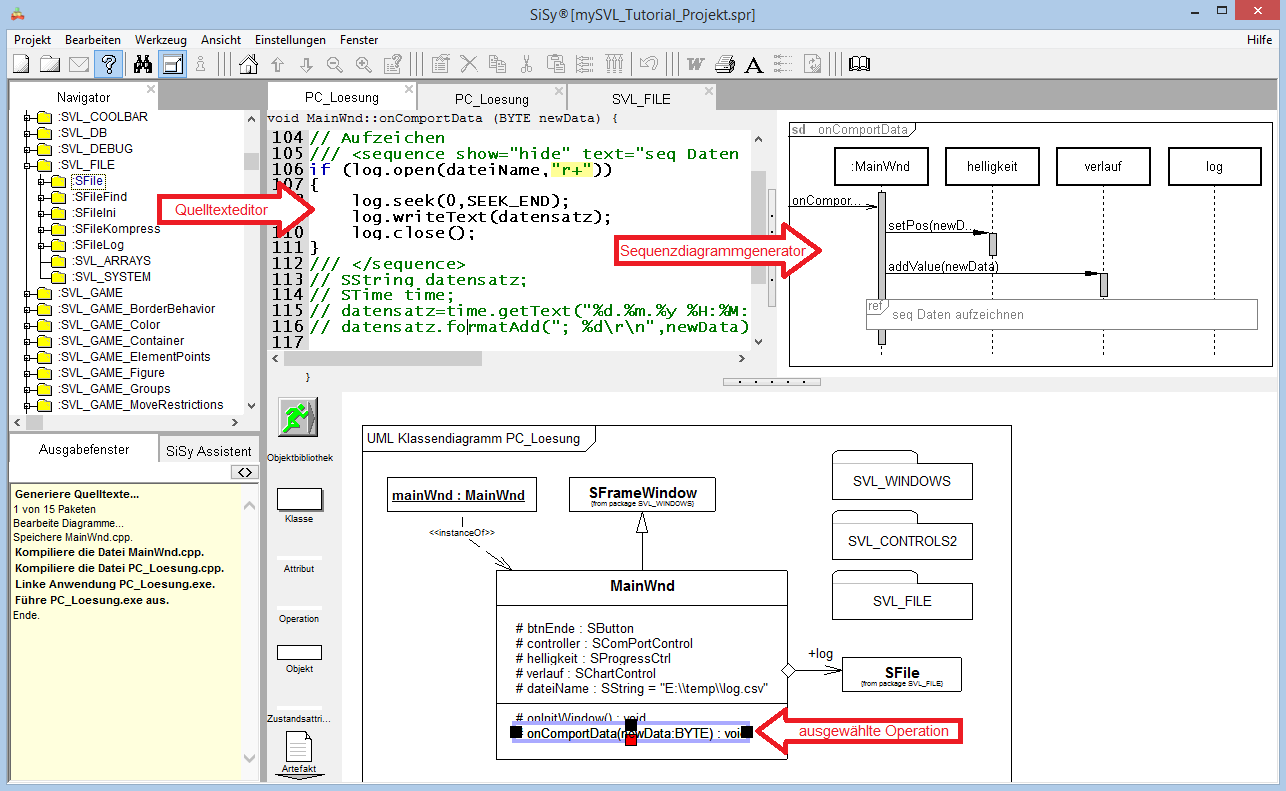1286x791 pixels.
Task: Click the binoculars search icon
Action: (142, 64)
